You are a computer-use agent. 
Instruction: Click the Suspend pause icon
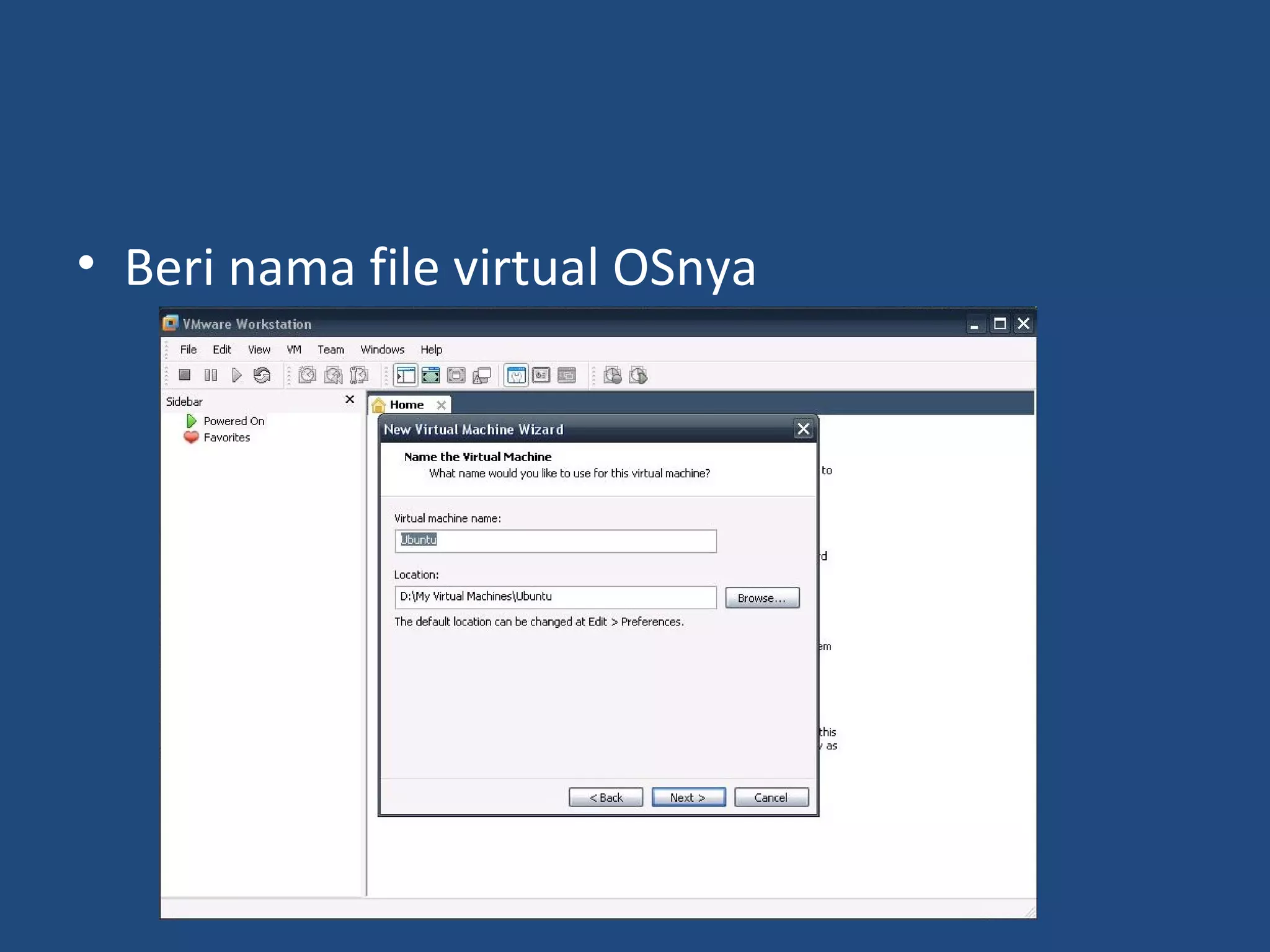[211, 375]
